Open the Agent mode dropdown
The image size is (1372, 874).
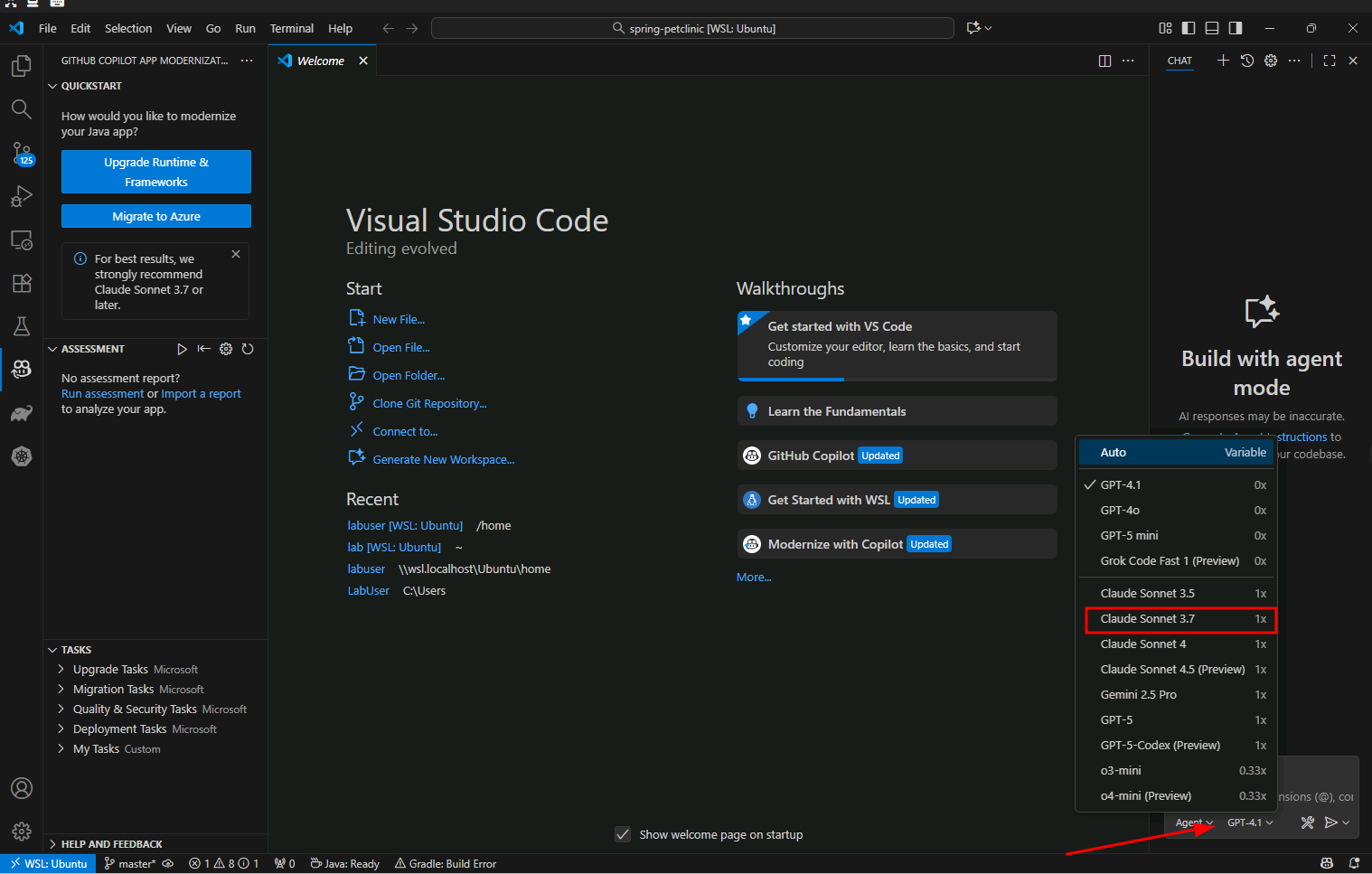click(1192, 822)
